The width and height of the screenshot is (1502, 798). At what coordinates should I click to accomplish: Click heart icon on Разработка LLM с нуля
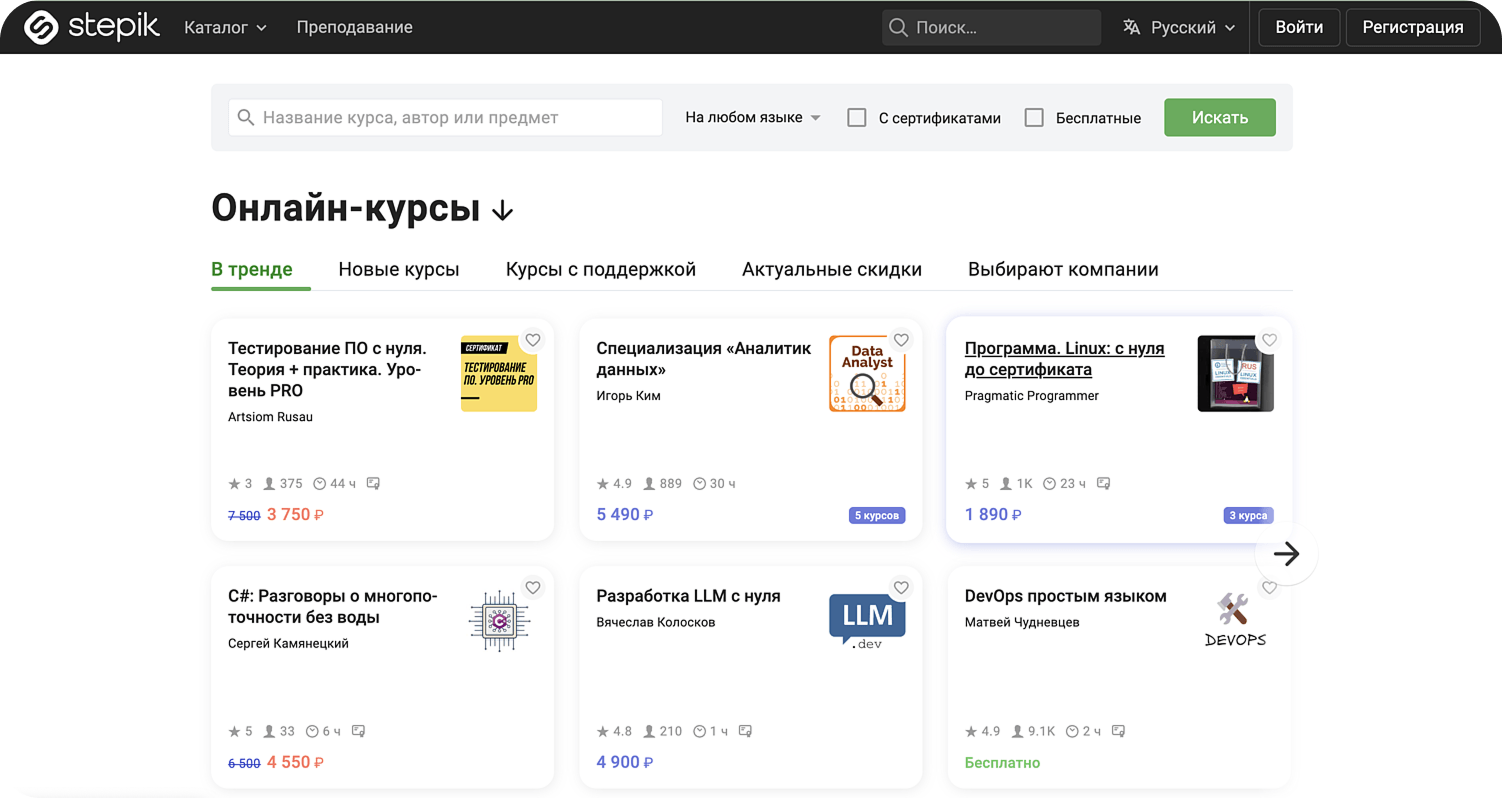tap(901, 588)
